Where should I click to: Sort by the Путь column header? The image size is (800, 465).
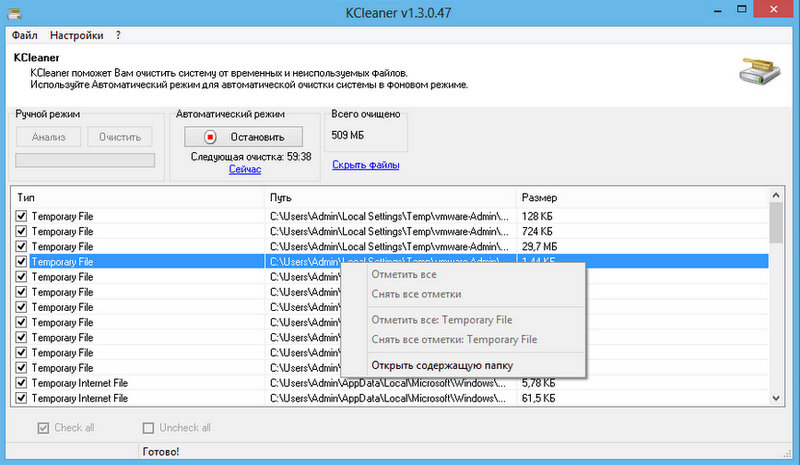click(390, 198)
